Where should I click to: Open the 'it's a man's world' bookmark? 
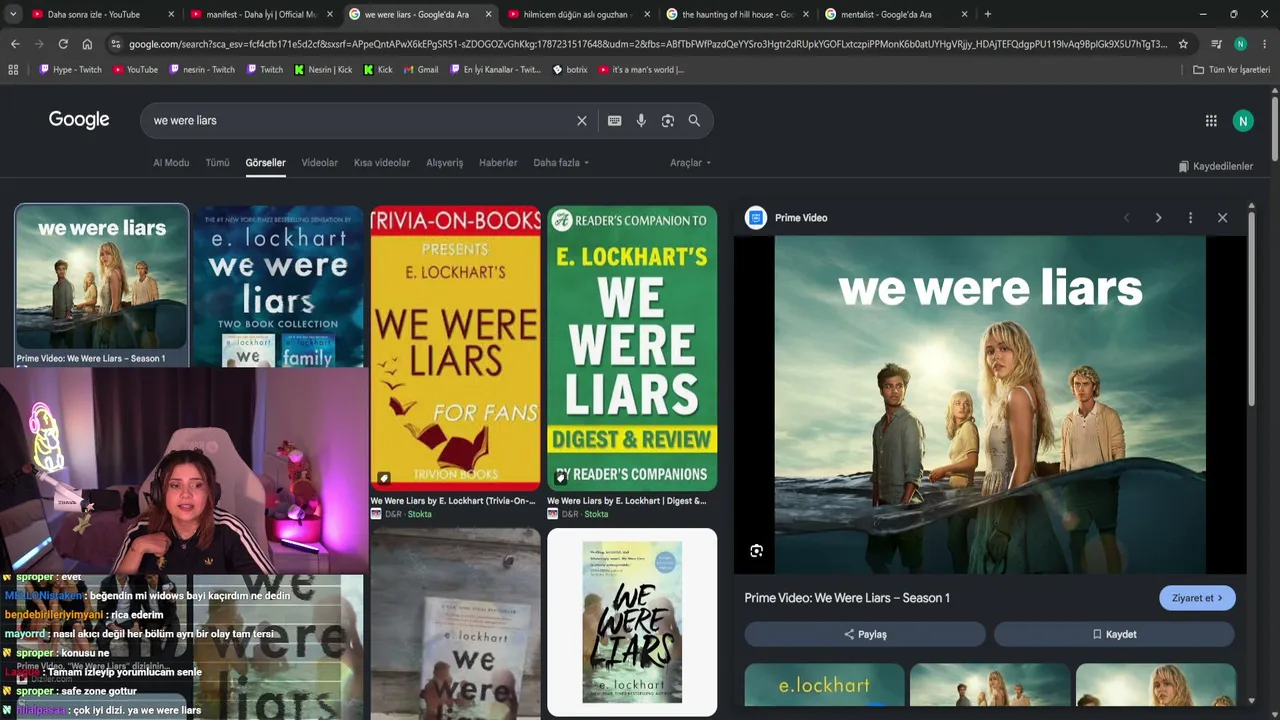point(641,70)
